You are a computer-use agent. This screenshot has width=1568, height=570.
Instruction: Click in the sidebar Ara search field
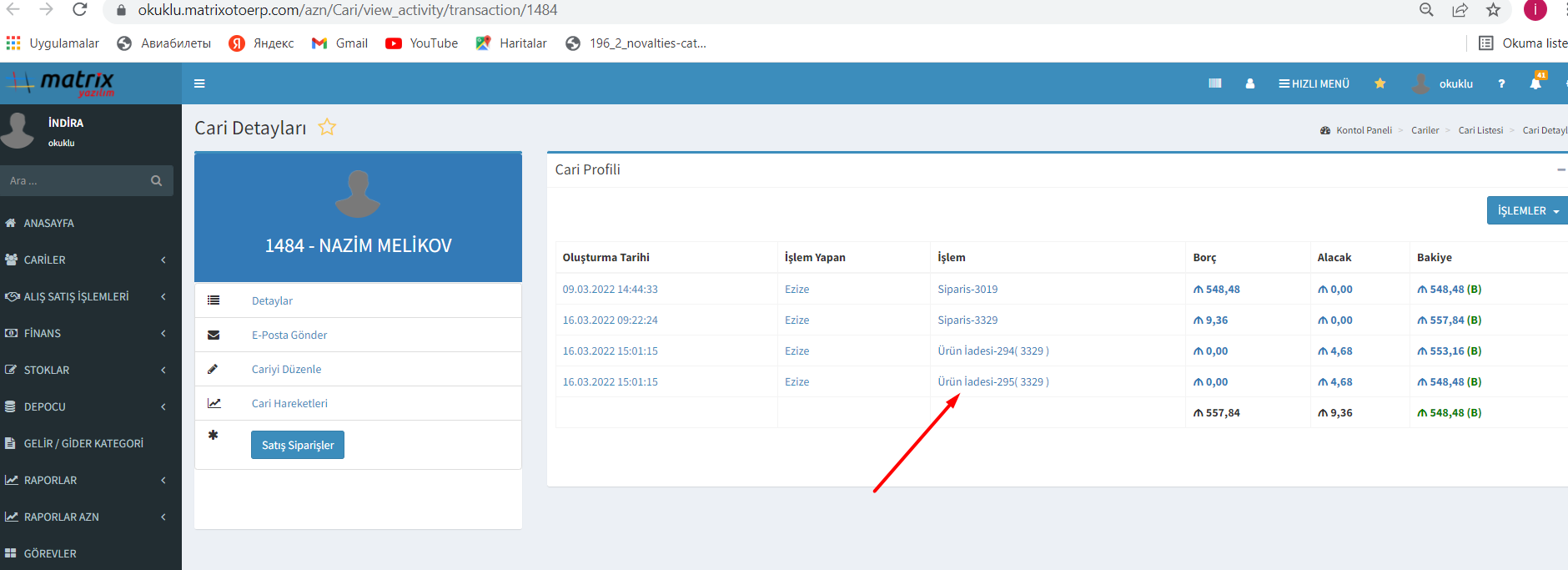[x=75, y=181]
